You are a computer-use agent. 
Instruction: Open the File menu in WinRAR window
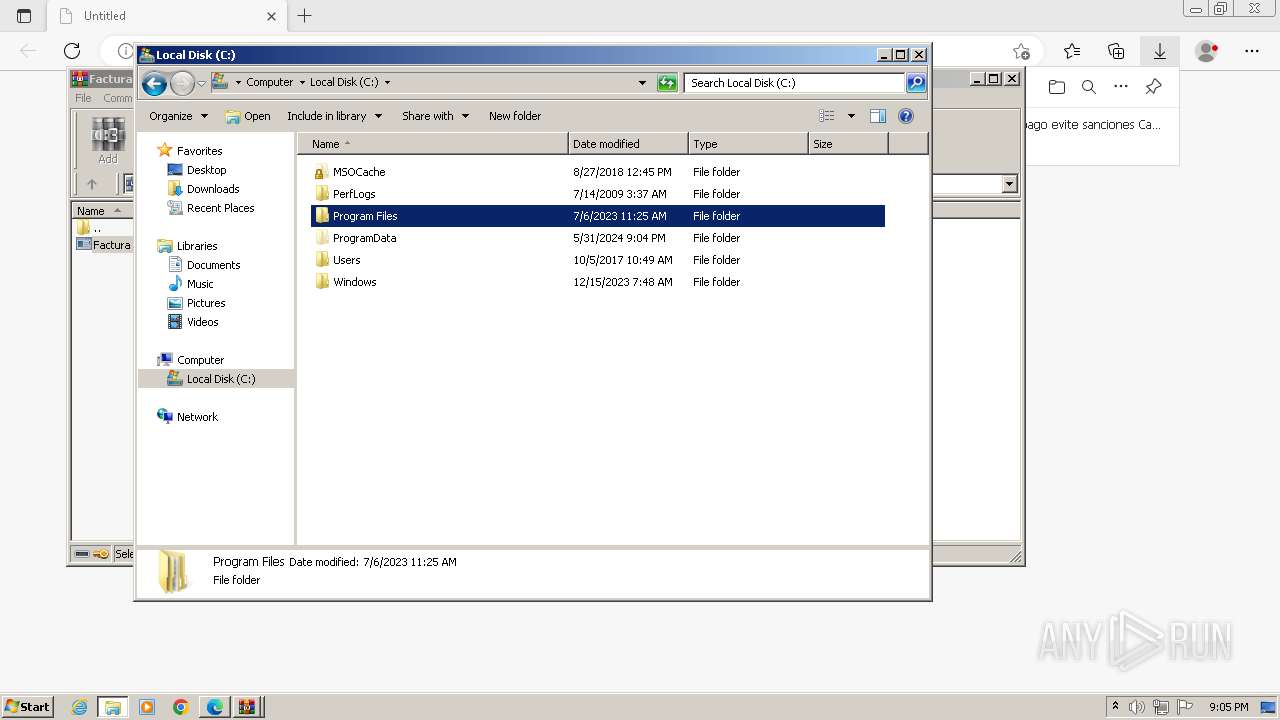click(83, 98)
